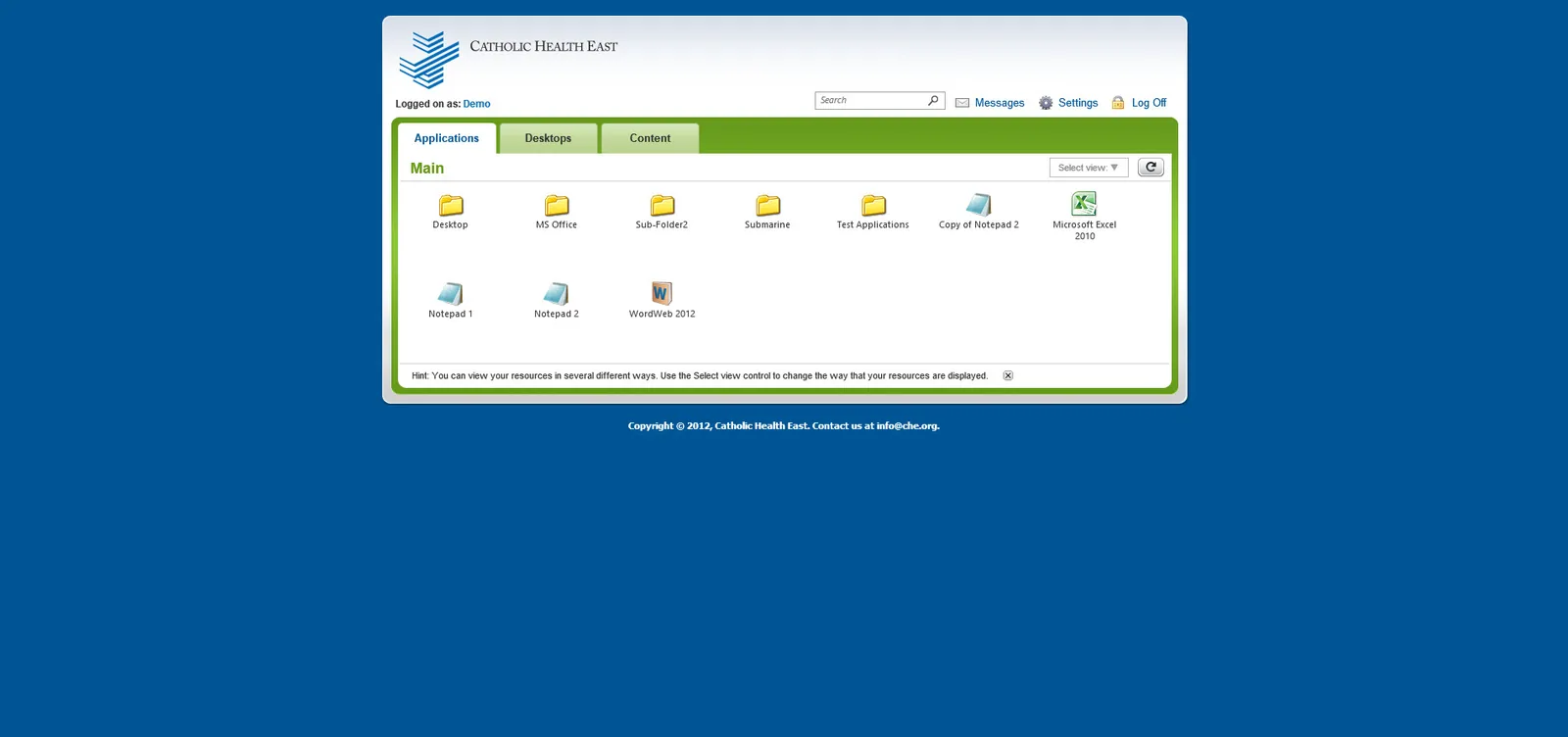The width and height of the screenshot is (1568, 737).
Task: Launch the Microsoft Excel 2010 icon
Action: click(1084, 203)
